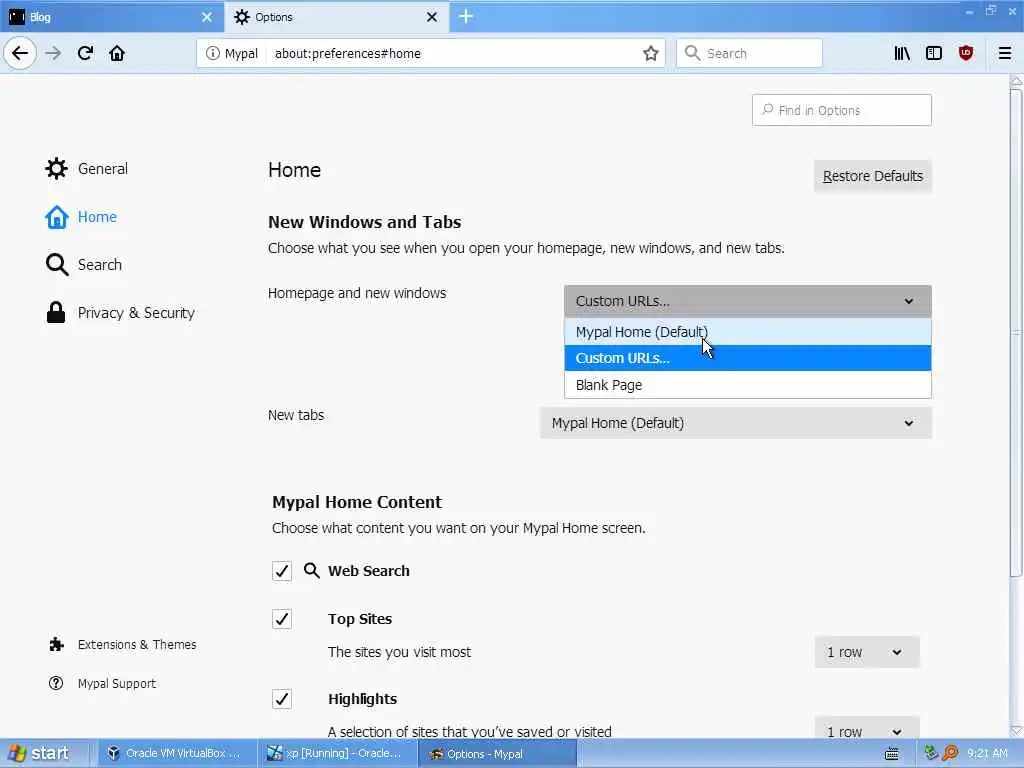The height and width of the screenshot is (768, 1024).
Task: Switch to xp [Running] taskbar item
Action: [336, 754]
